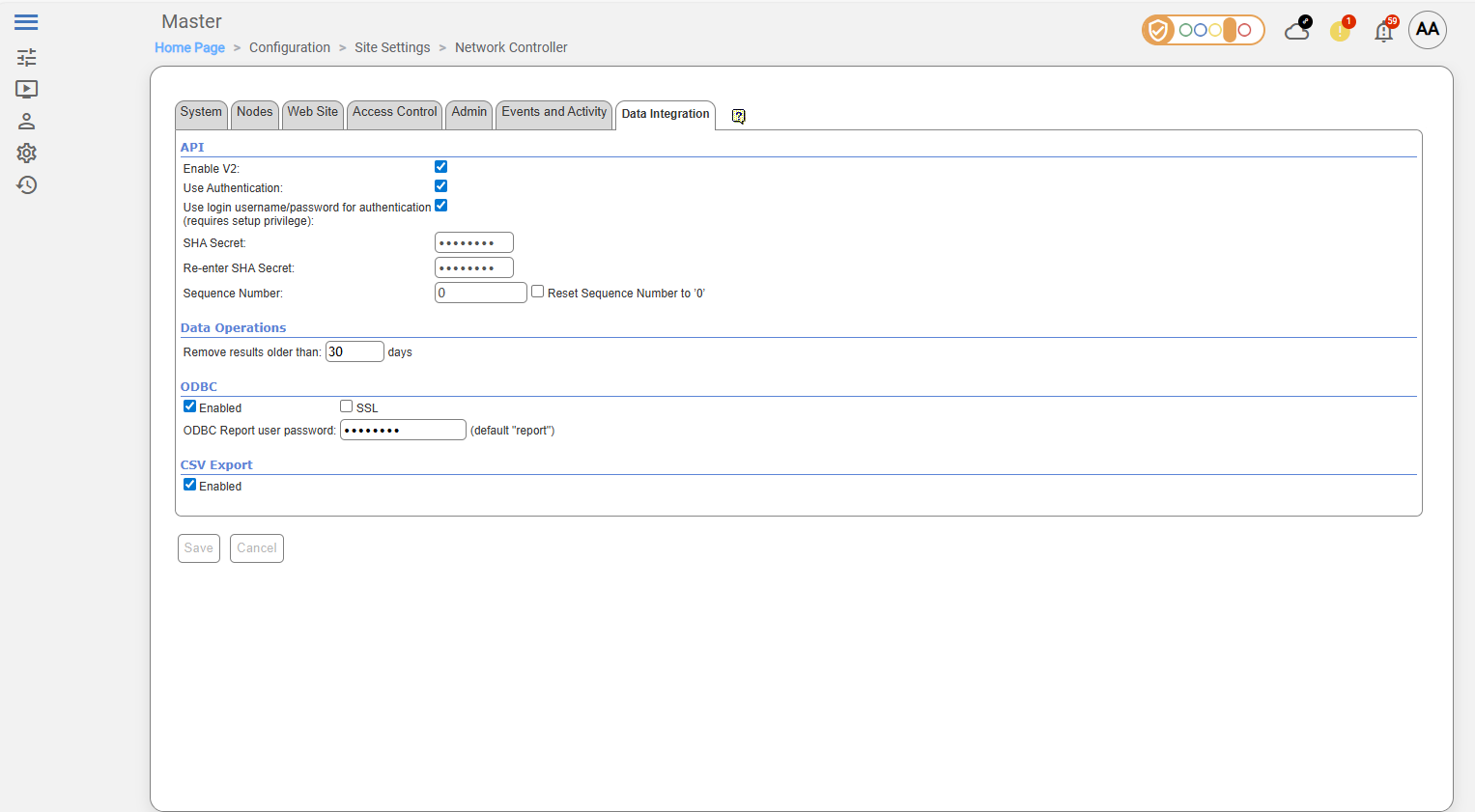Check Reset Sequence Number to '0'
The height and width of the screenshot is (812, 1475).
coord(538,292)
